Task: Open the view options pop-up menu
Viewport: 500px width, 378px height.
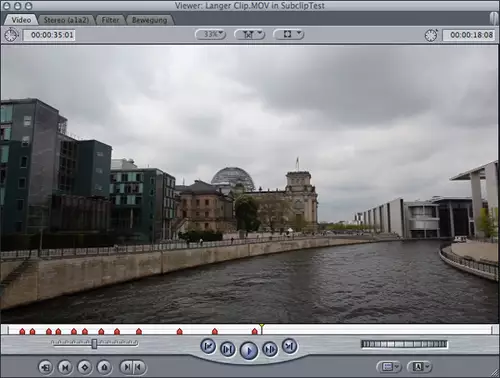Action: pos(289,34)
